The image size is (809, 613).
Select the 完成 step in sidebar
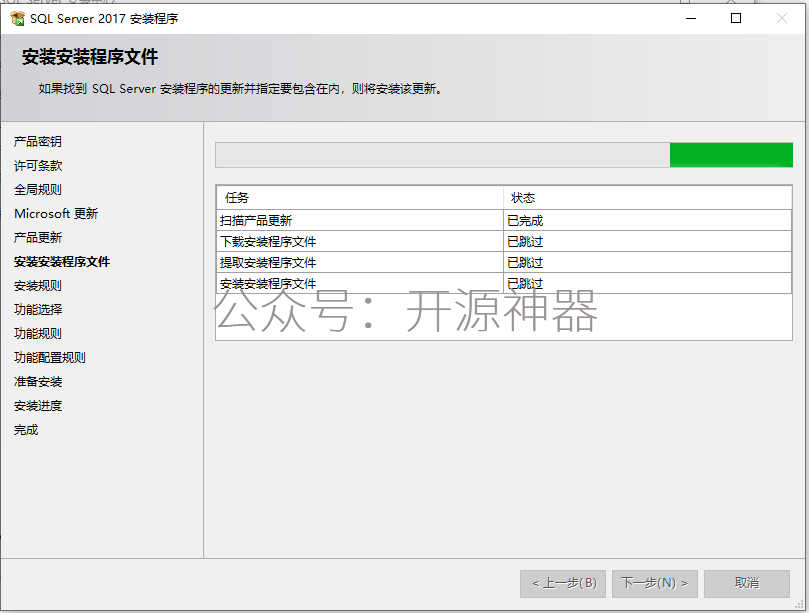(x=26, y=430)
